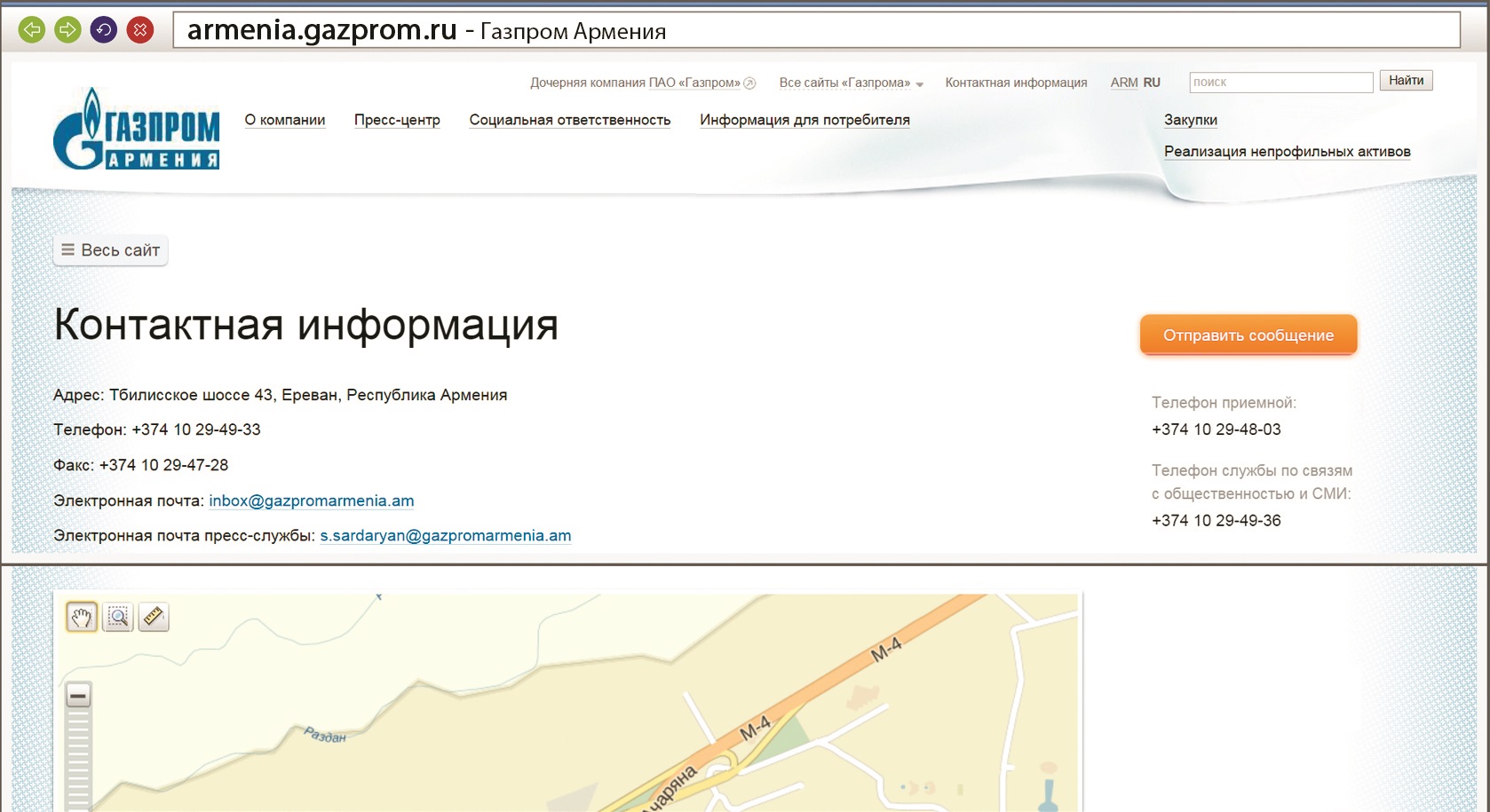
Task: Select the ruler measure tool on map
Action: pyautogui.click(x=154, y=617)
